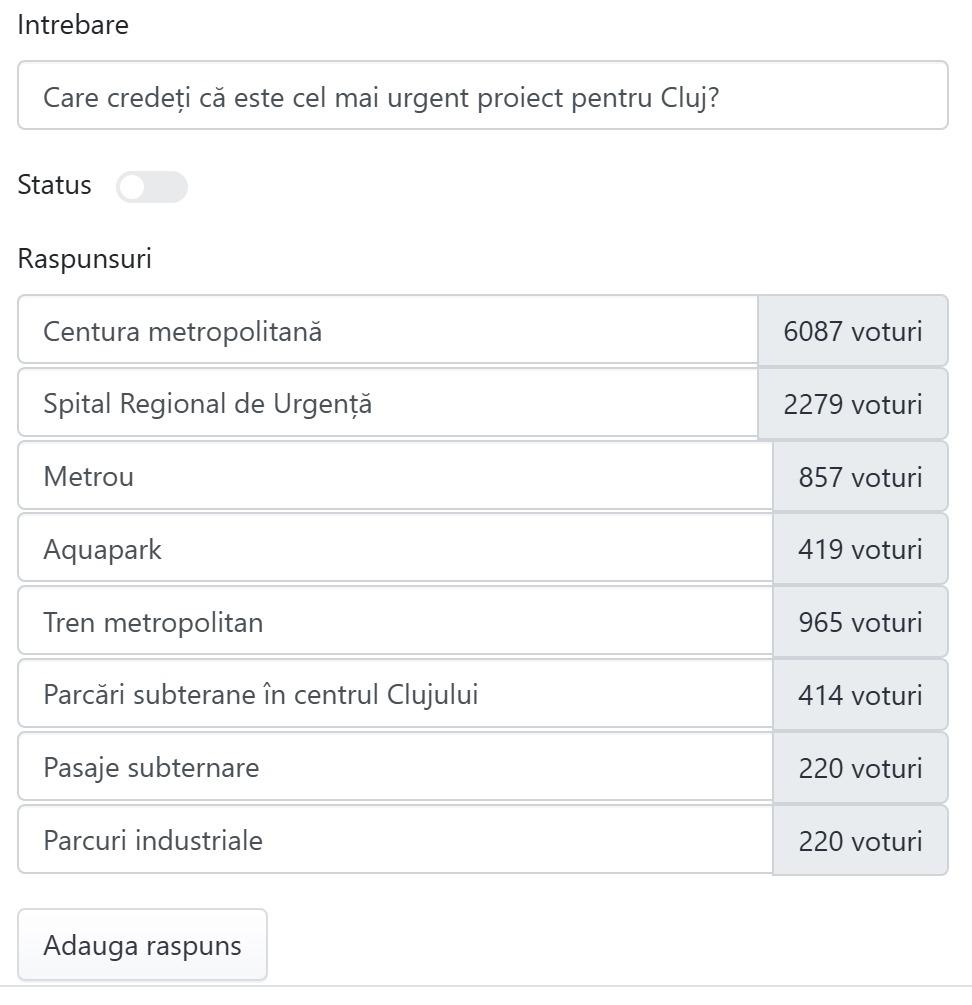Click the Raspunsuri section label

click(85, 259)
